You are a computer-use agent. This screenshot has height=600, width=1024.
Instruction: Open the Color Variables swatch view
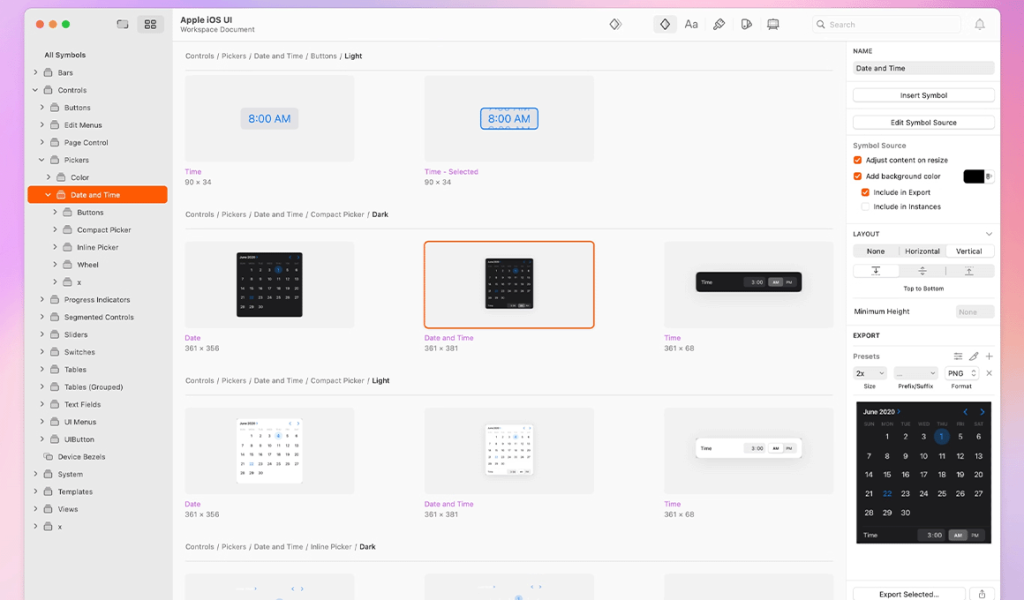pos(746,24)
